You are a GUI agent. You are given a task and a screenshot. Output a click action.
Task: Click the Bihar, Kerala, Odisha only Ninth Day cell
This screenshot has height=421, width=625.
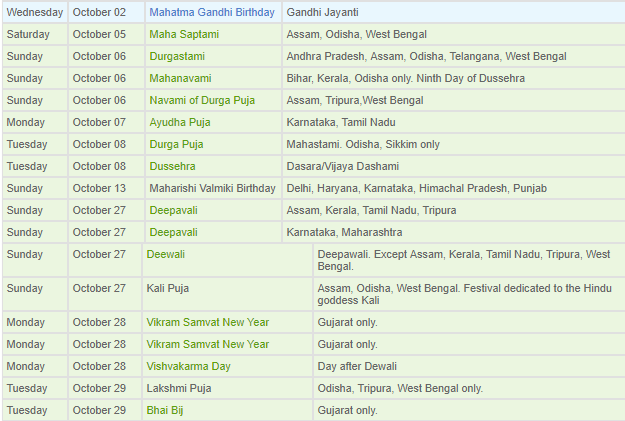[x=454, y=78]
